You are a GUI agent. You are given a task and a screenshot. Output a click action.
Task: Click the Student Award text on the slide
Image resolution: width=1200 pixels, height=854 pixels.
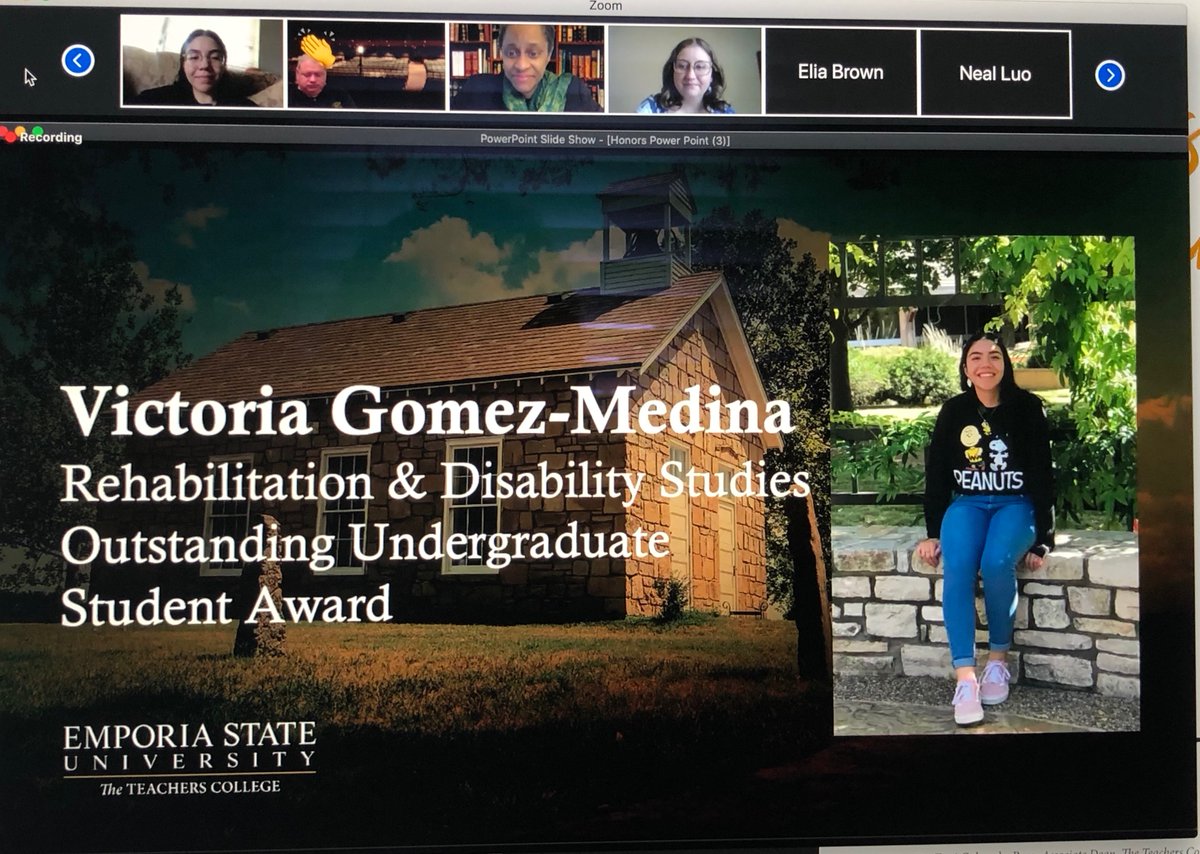(226, 605)
